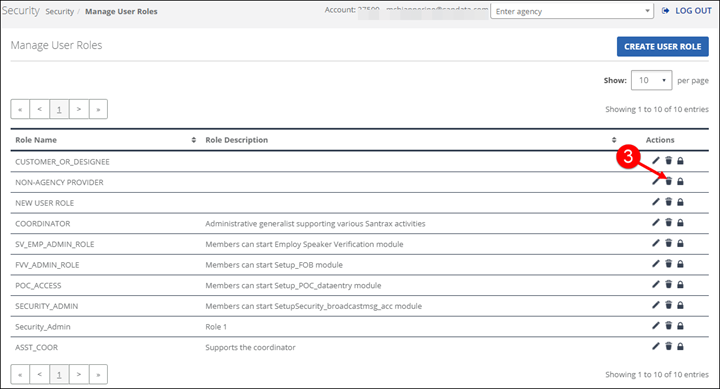Edit the SV_EMP_ADMIN_ROLE with pencil icon
The width and height of the screenshot is (720, 389).
tap(656, 243)
